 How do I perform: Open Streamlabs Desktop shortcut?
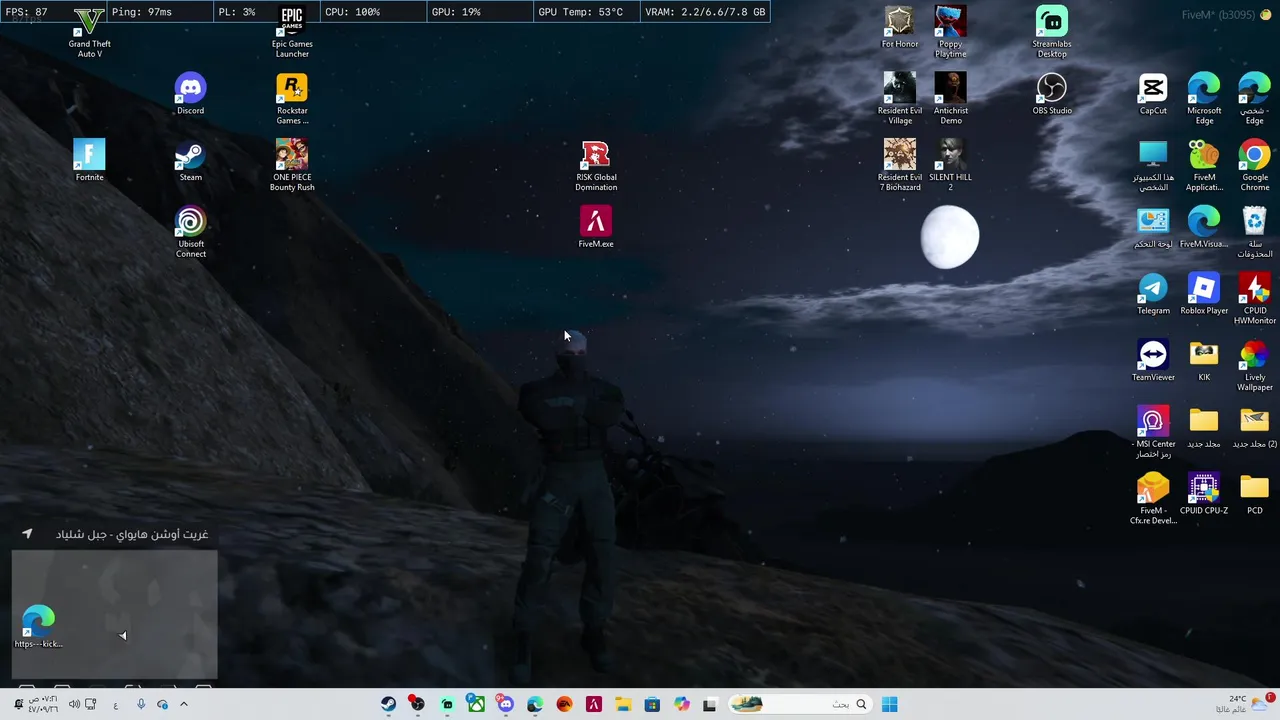pos(1052,30)
